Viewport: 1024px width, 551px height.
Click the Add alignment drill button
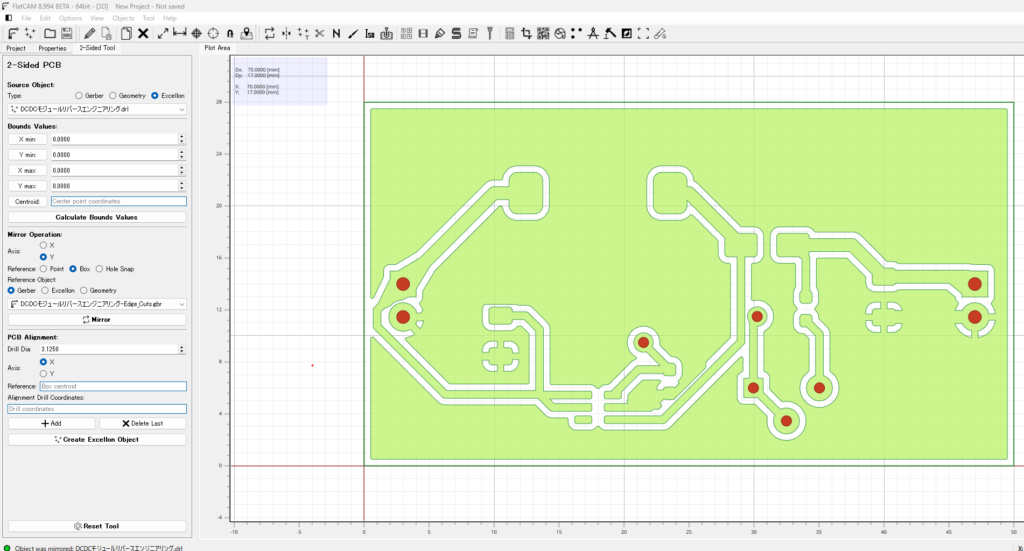(x=52, y=424)
